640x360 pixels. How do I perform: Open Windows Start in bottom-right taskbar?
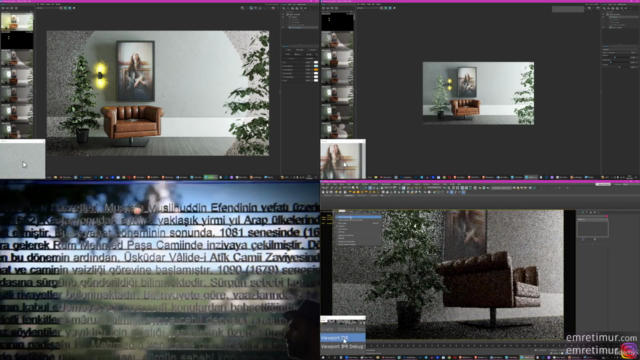coord(323,358)
